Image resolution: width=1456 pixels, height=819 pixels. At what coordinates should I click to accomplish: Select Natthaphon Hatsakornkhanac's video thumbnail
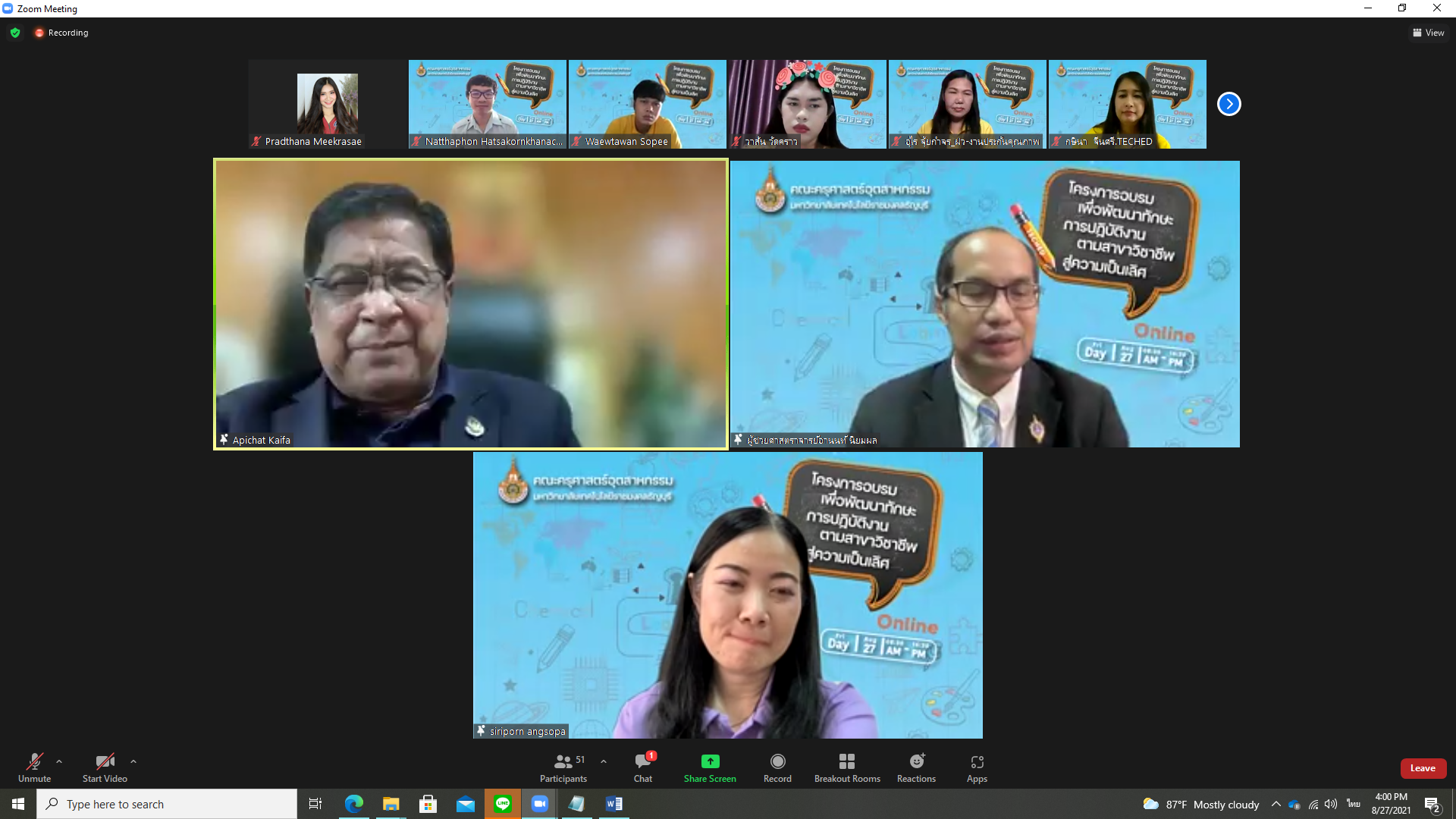tap(487, 104)
